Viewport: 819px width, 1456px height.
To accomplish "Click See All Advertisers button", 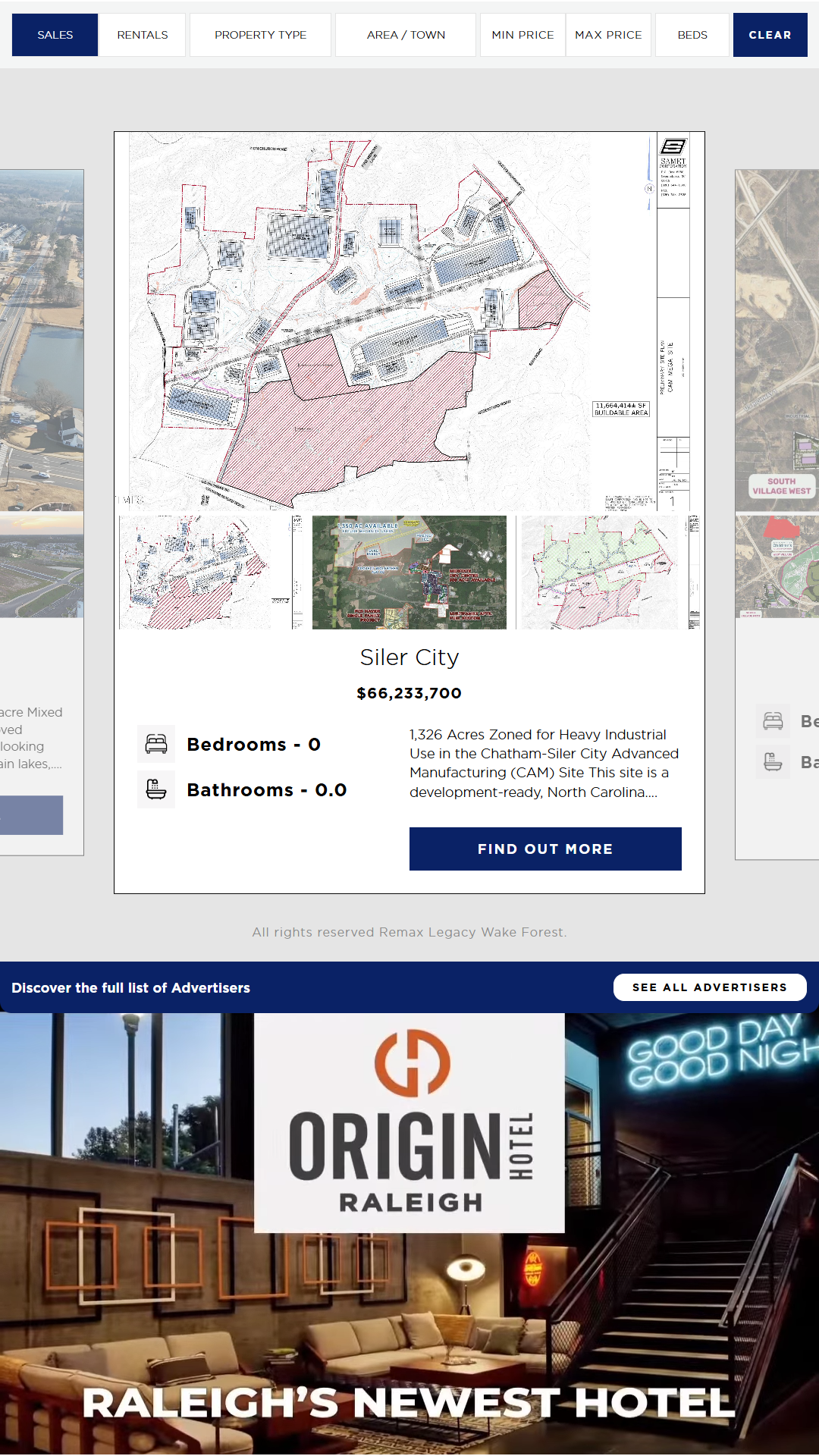I will pos(709,987).
